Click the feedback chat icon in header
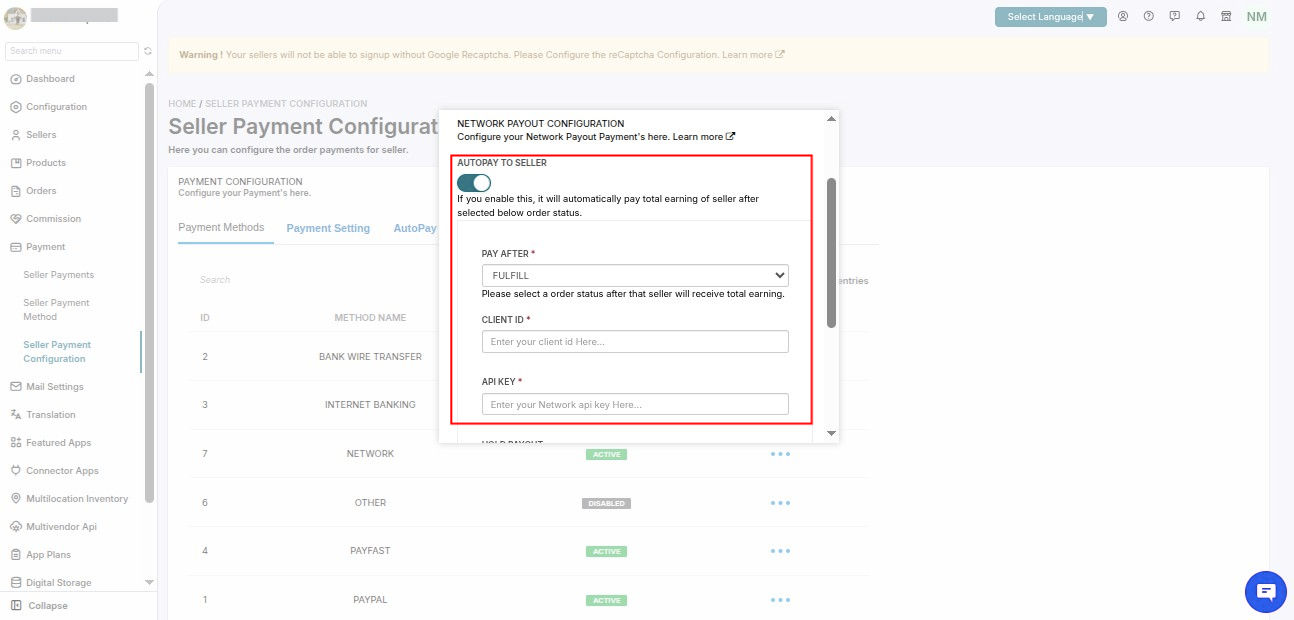1294x620 pixels. 1175,17
